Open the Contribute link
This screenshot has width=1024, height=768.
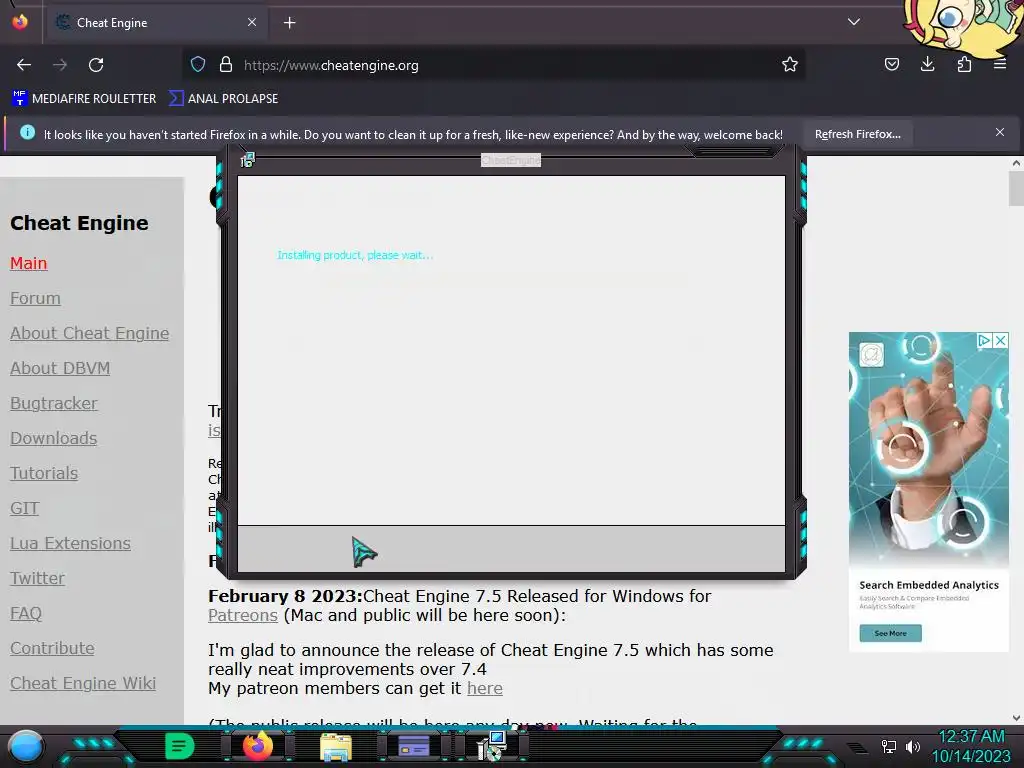point(52,648)
